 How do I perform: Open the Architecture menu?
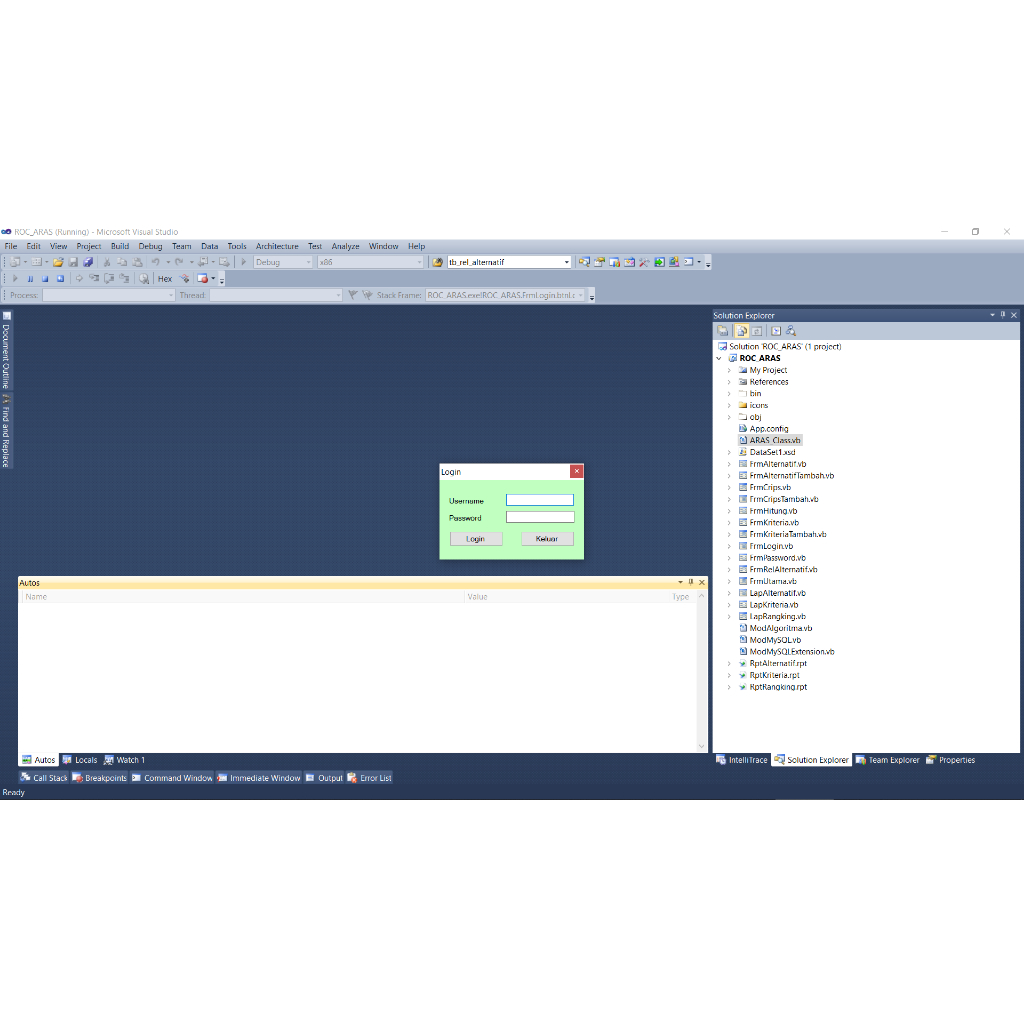point(277,246)
